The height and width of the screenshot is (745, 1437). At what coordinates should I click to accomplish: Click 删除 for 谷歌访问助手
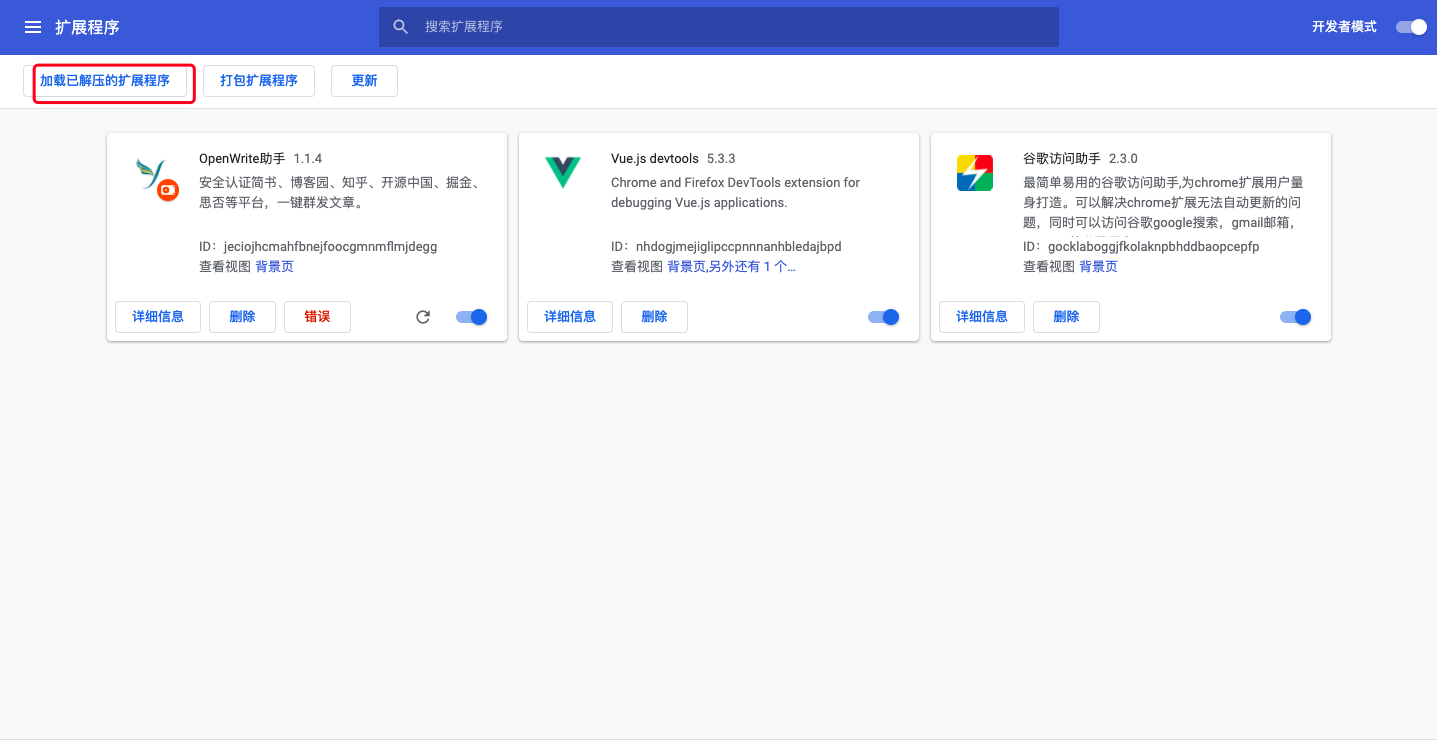coord(1066,317)
